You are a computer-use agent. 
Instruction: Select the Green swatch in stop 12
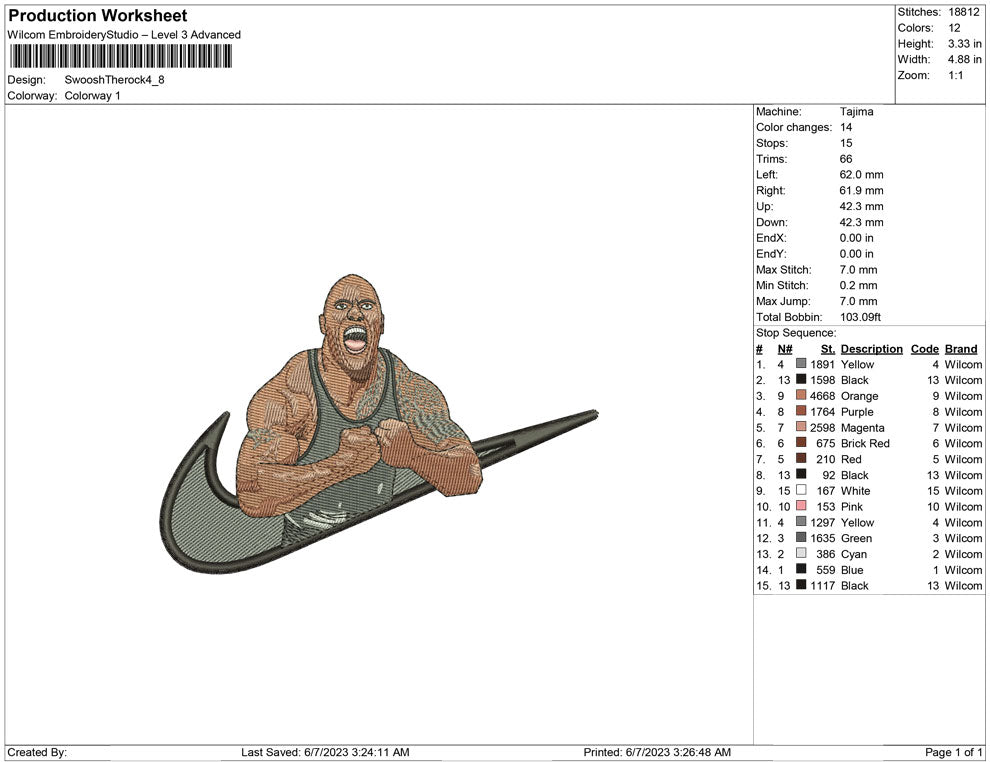tap(801, 537)
